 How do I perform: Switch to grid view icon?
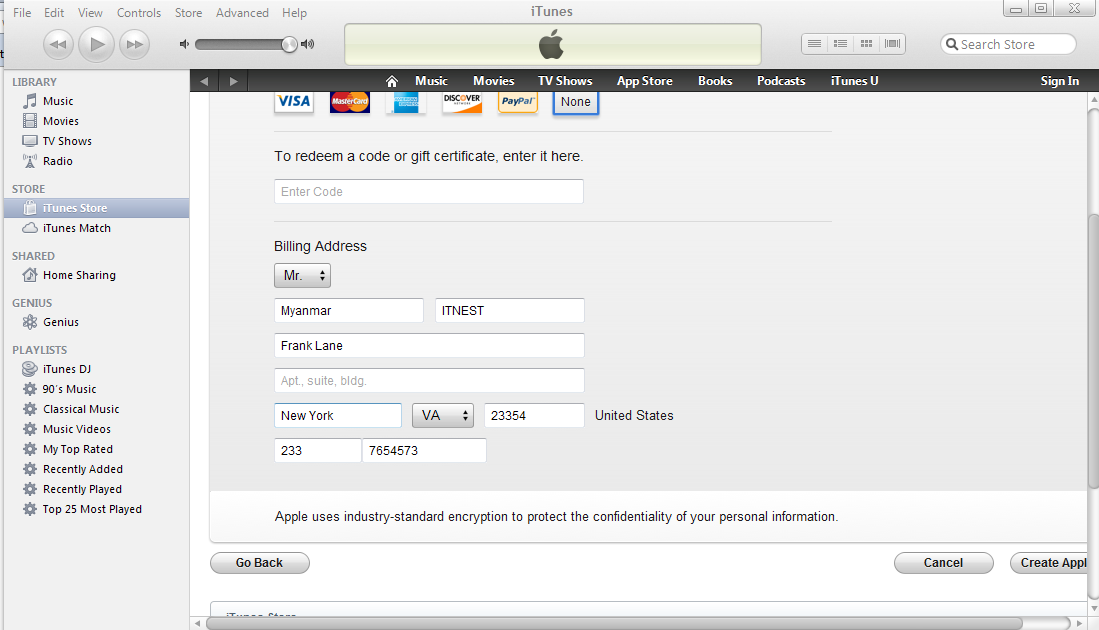pos(866,43)
